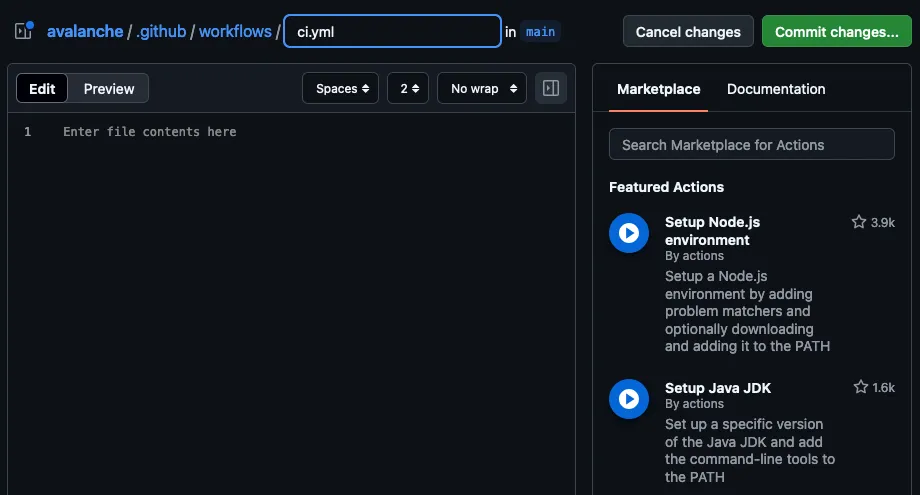This screenshot has height=495, width=920.
Task: Navigate to the workflows folder breadcrumb
Action: click(235, 31)
